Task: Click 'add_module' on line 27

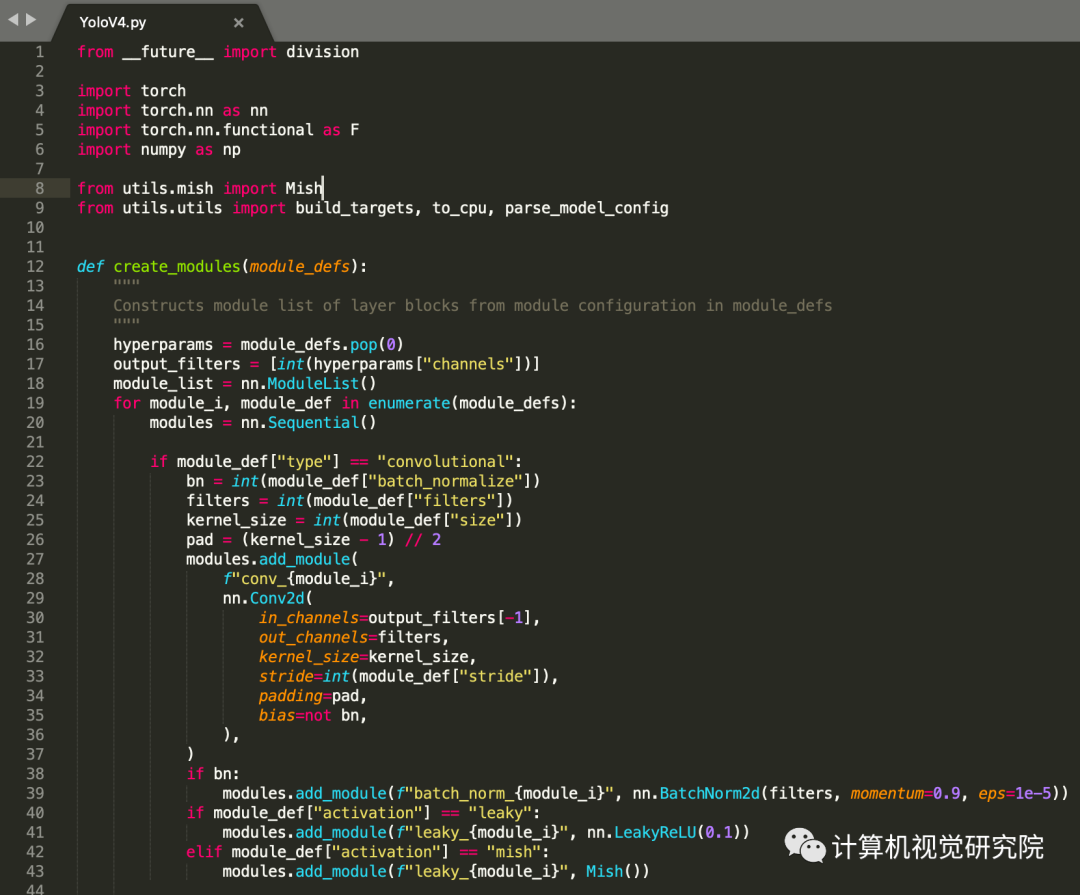Action: point(304,559)
